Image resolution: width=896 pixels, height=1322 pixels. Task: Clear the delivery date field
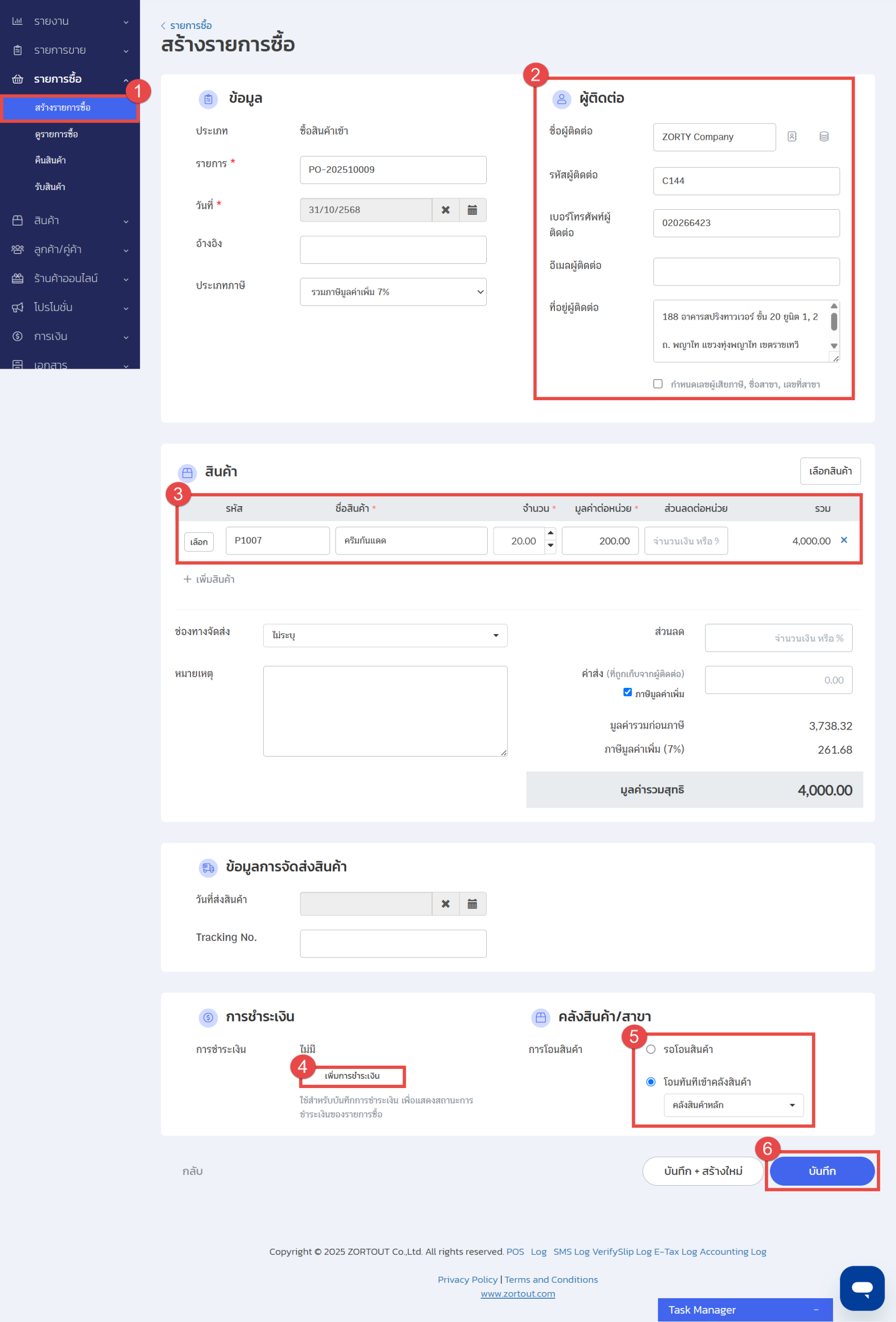[446, 904]
